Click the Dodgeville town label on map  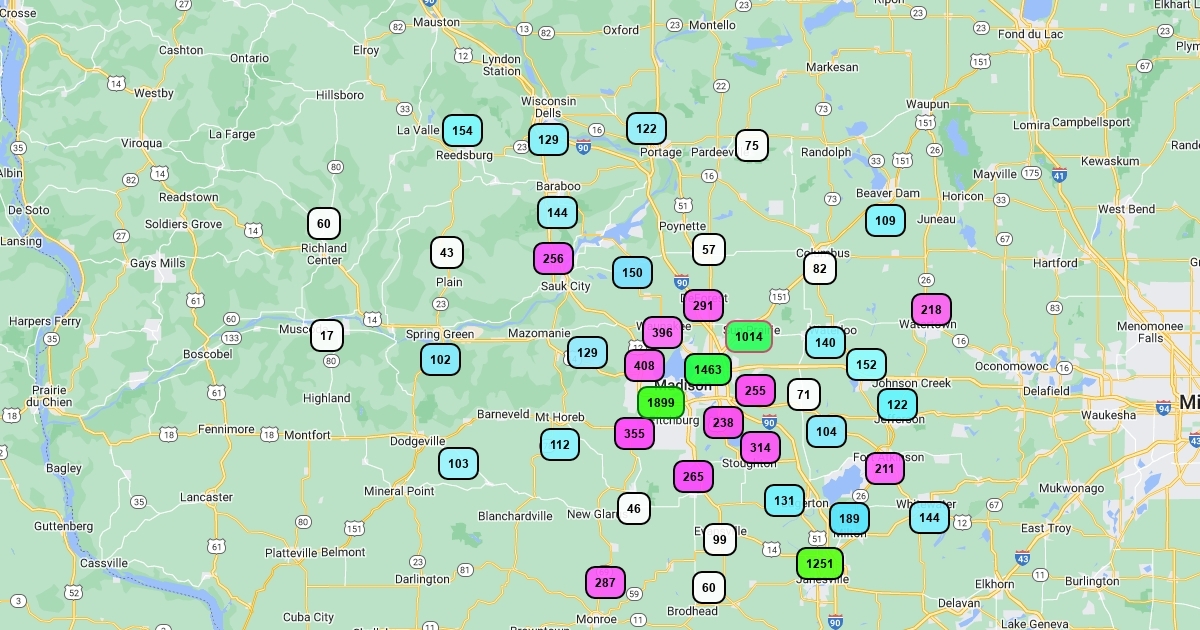coord(417,441)
